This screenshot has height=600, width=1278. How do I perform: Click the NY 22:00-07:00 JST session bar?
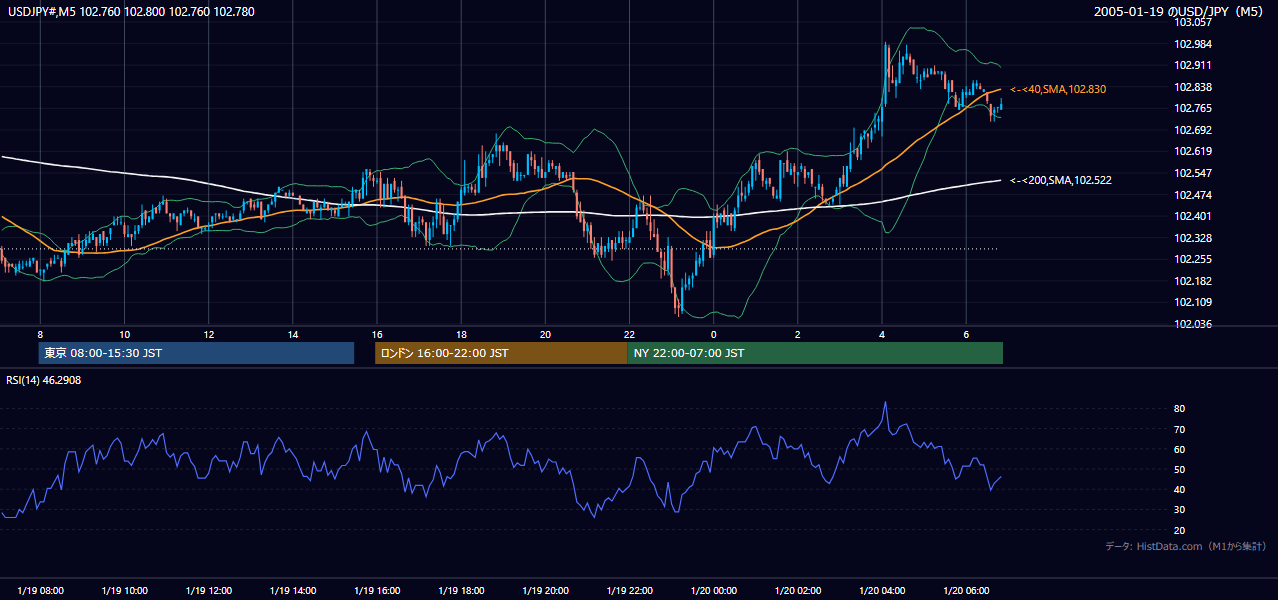[815, 353]
